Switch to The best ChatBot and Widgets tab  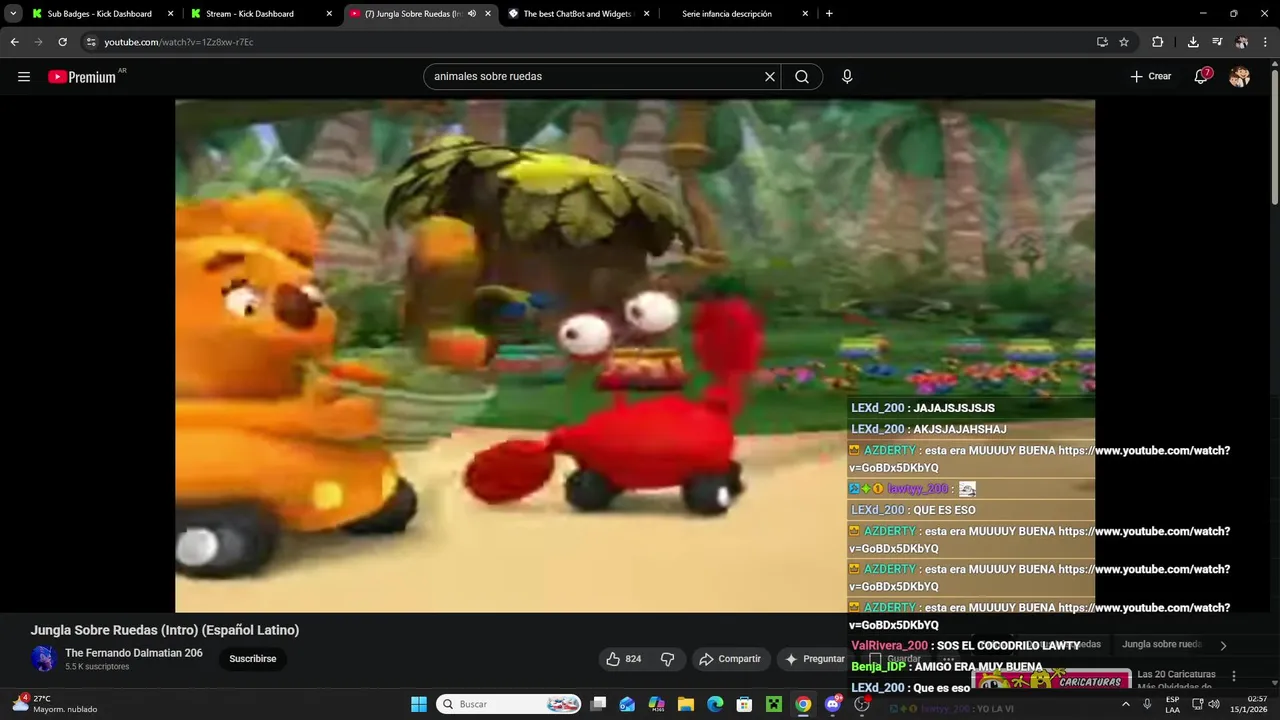tap(578, 14)
